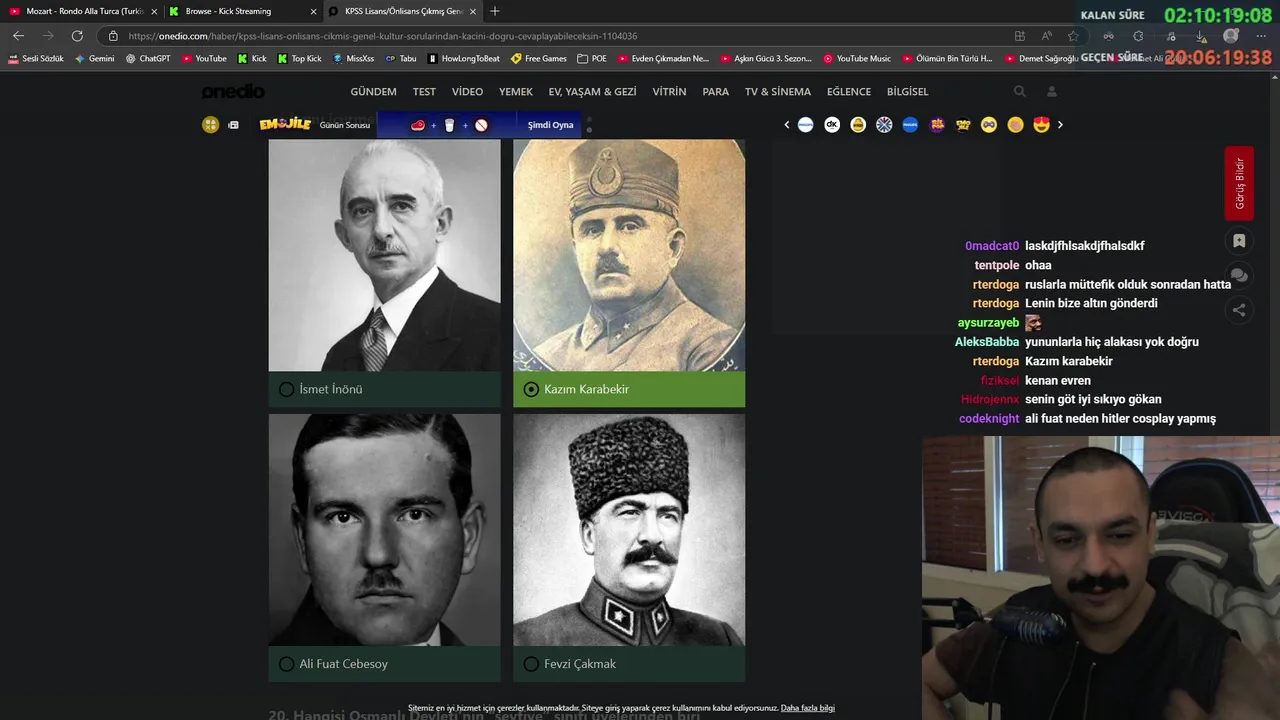Open the EV, YAŞAM & GEZİ section
Viewport: 1280px width, 720px height.
click(592, 91)
